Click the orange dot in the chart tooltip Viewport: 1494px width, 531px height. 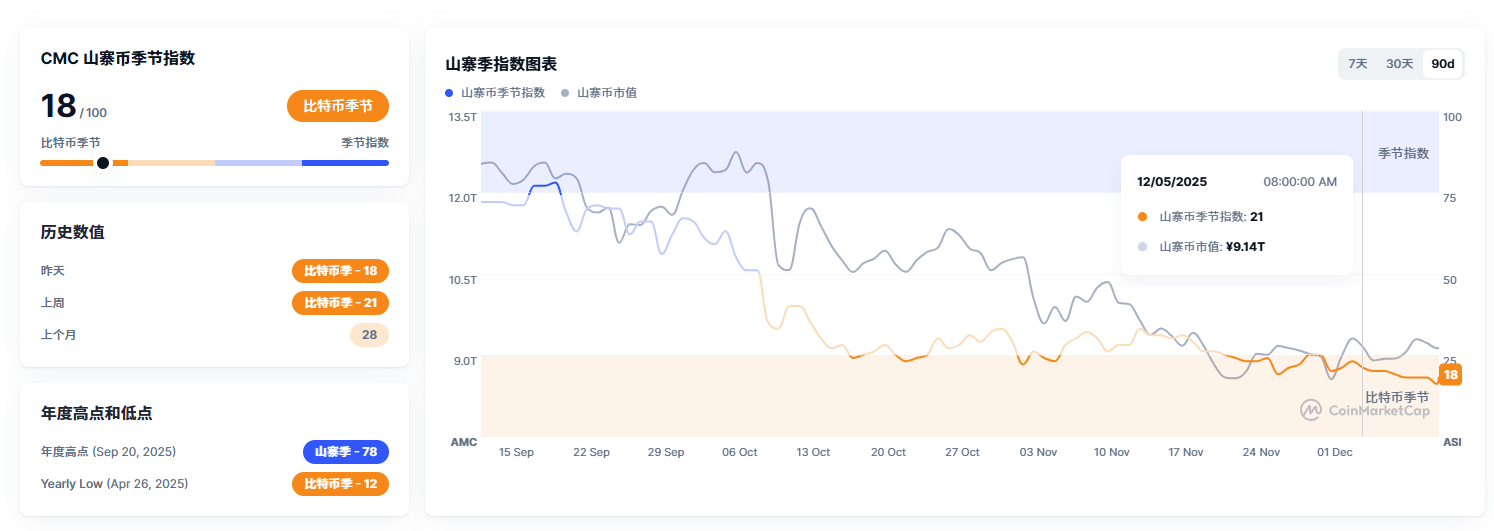tap(1143, 217)
